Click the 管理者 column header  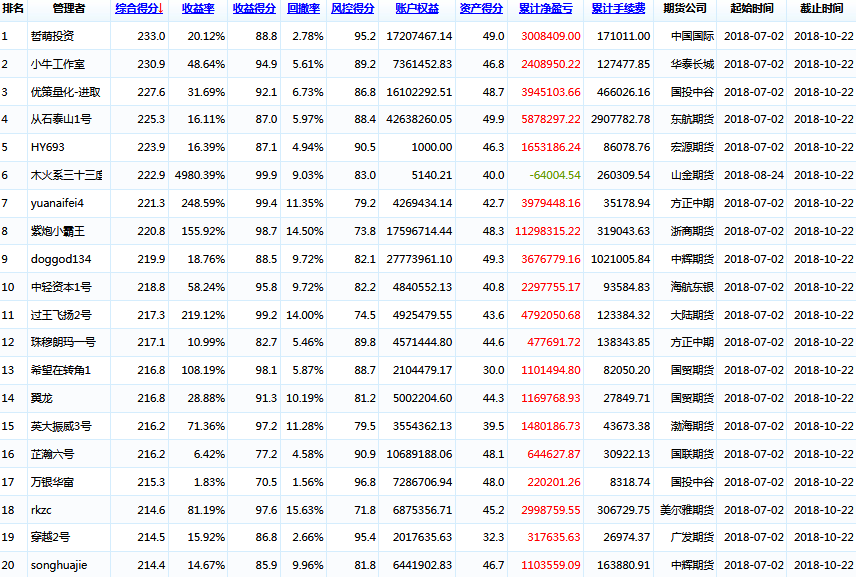tap(69, 9)
